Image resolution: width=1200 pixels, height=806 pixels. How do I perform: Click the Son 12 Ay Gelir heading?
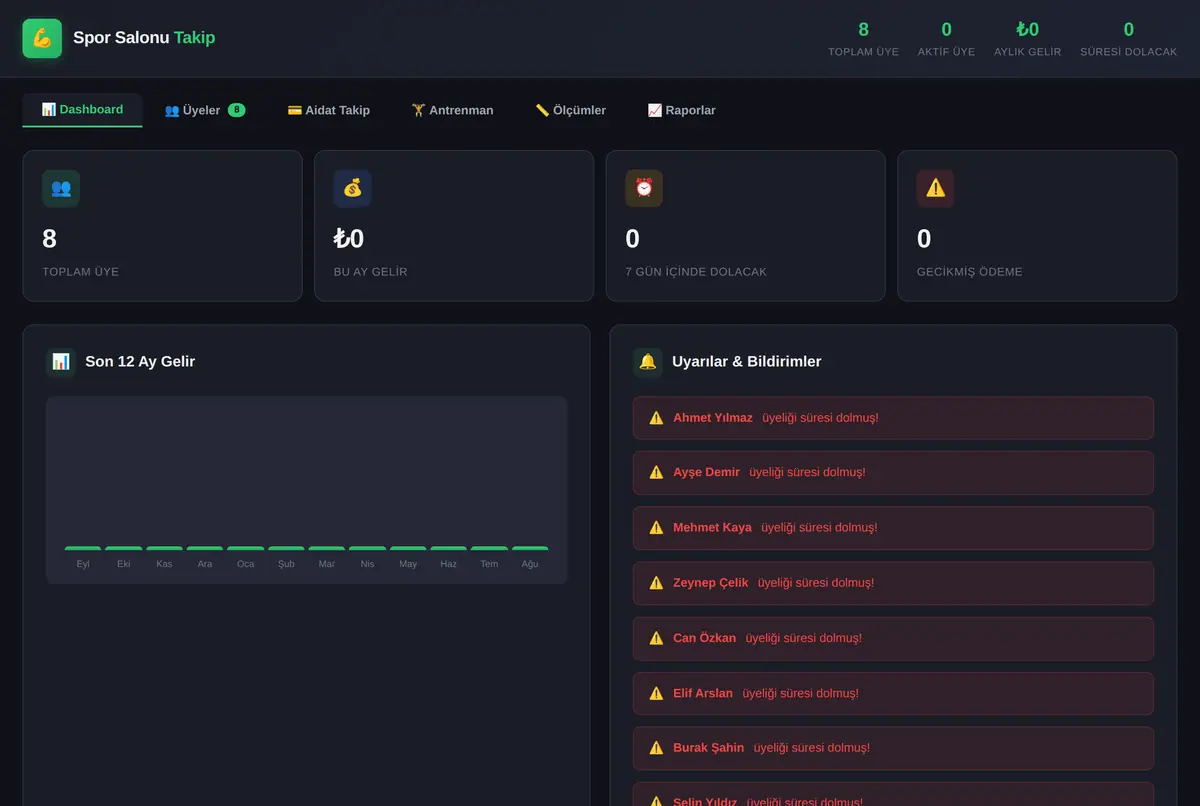click(x=140, y=362)
